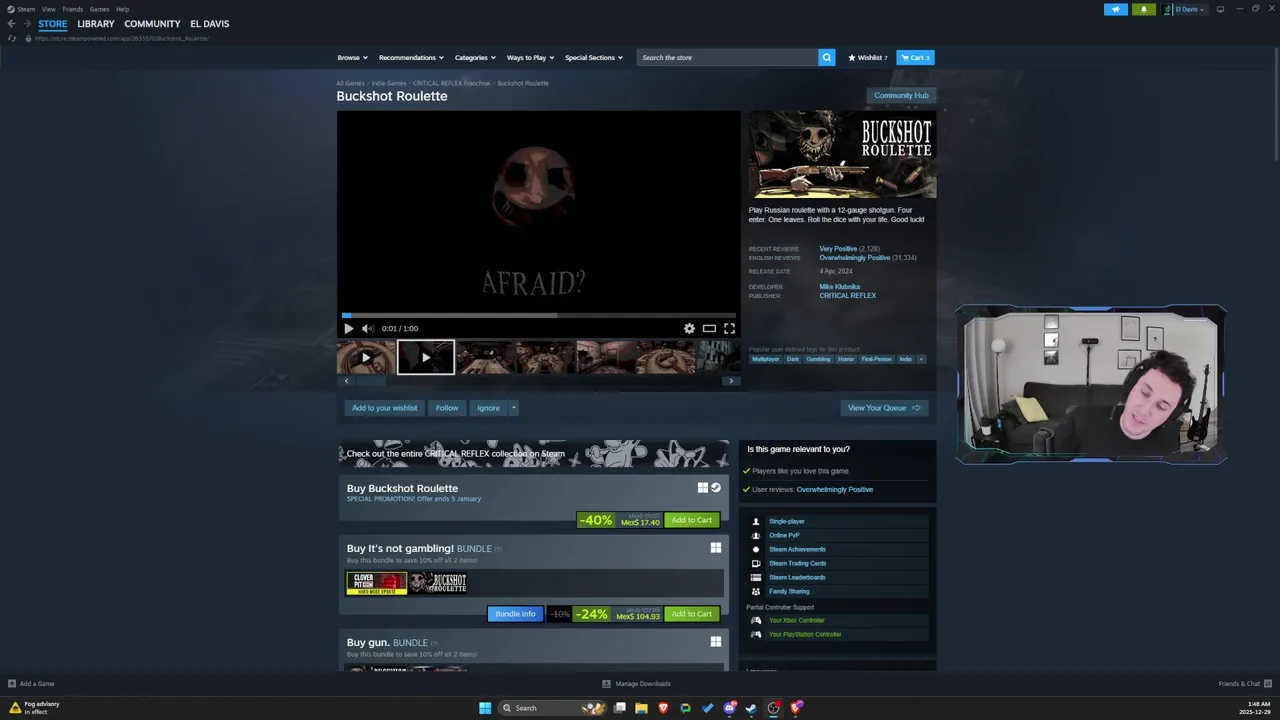Expand the Ignore options arrow
Image resolution: width=1280 pixels, height=720 pixels.
point(514,408)
